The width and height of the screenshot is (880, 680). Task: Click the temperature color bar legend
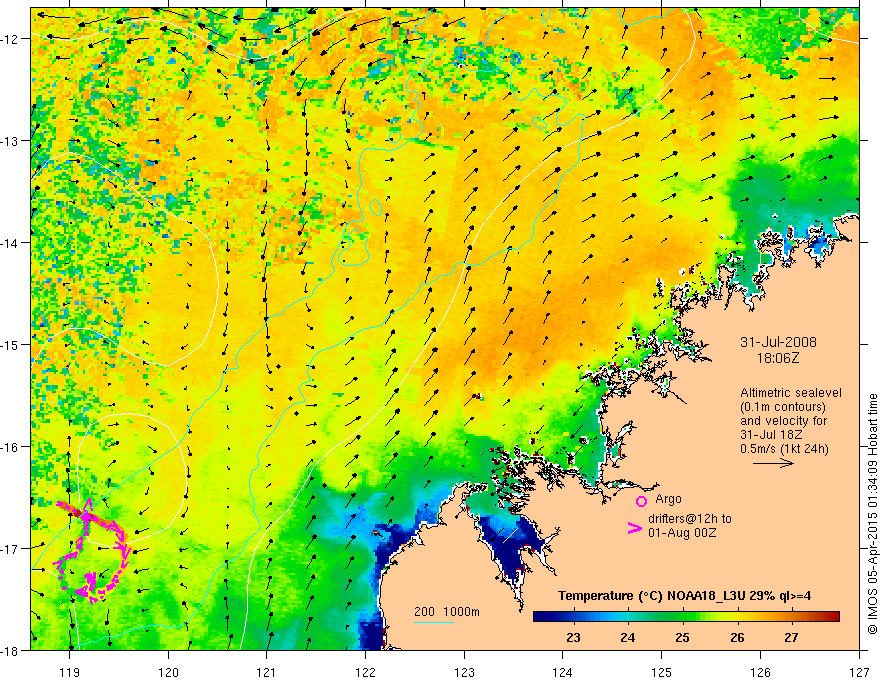[686, 617]
